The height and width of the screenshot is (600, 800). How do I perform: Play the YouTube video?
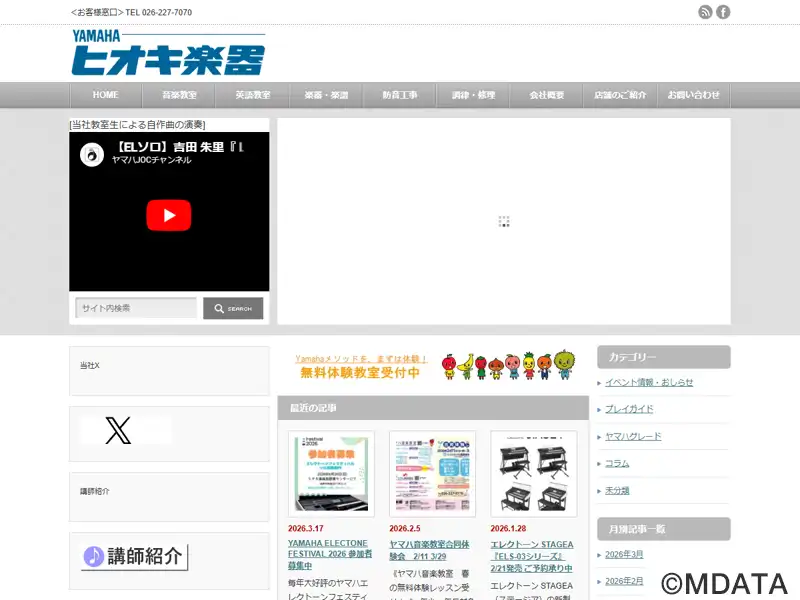(169, 215)
